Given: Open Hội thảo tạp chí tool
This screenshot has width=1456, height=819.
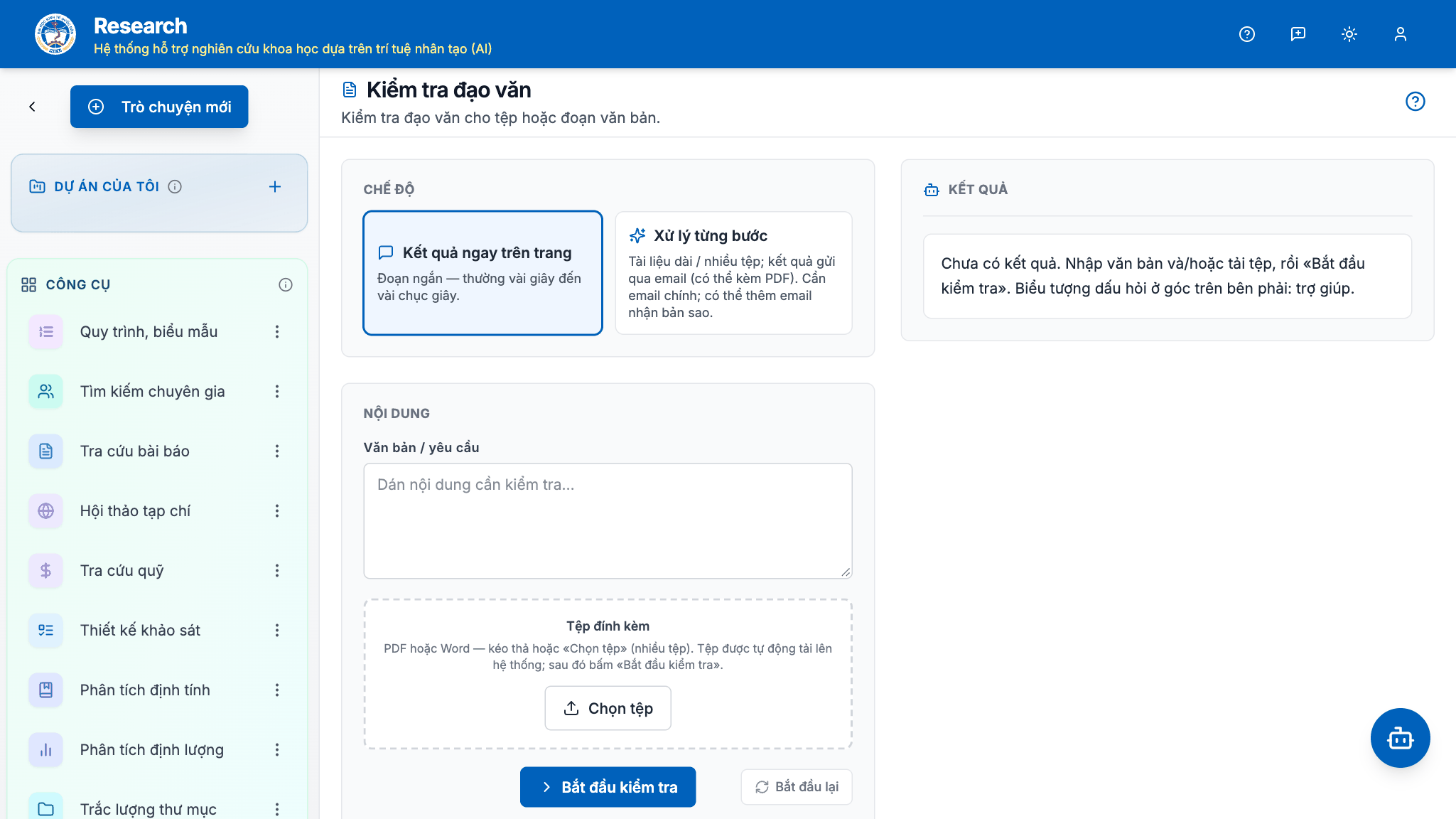Looking at the screenshot, I should [136, 510].
